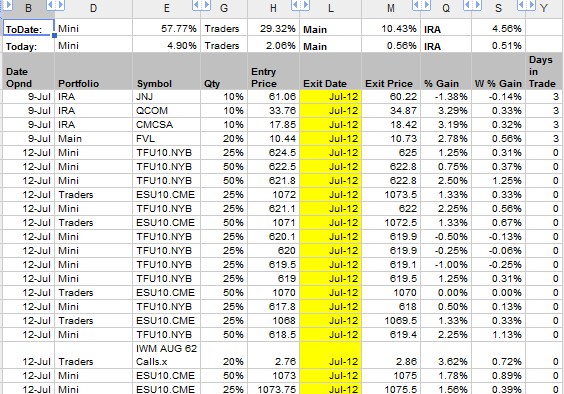Click the yellow Jul-12 exit date in JNJ row
This screenshot has width=564, height=394.
coord(331,97)
